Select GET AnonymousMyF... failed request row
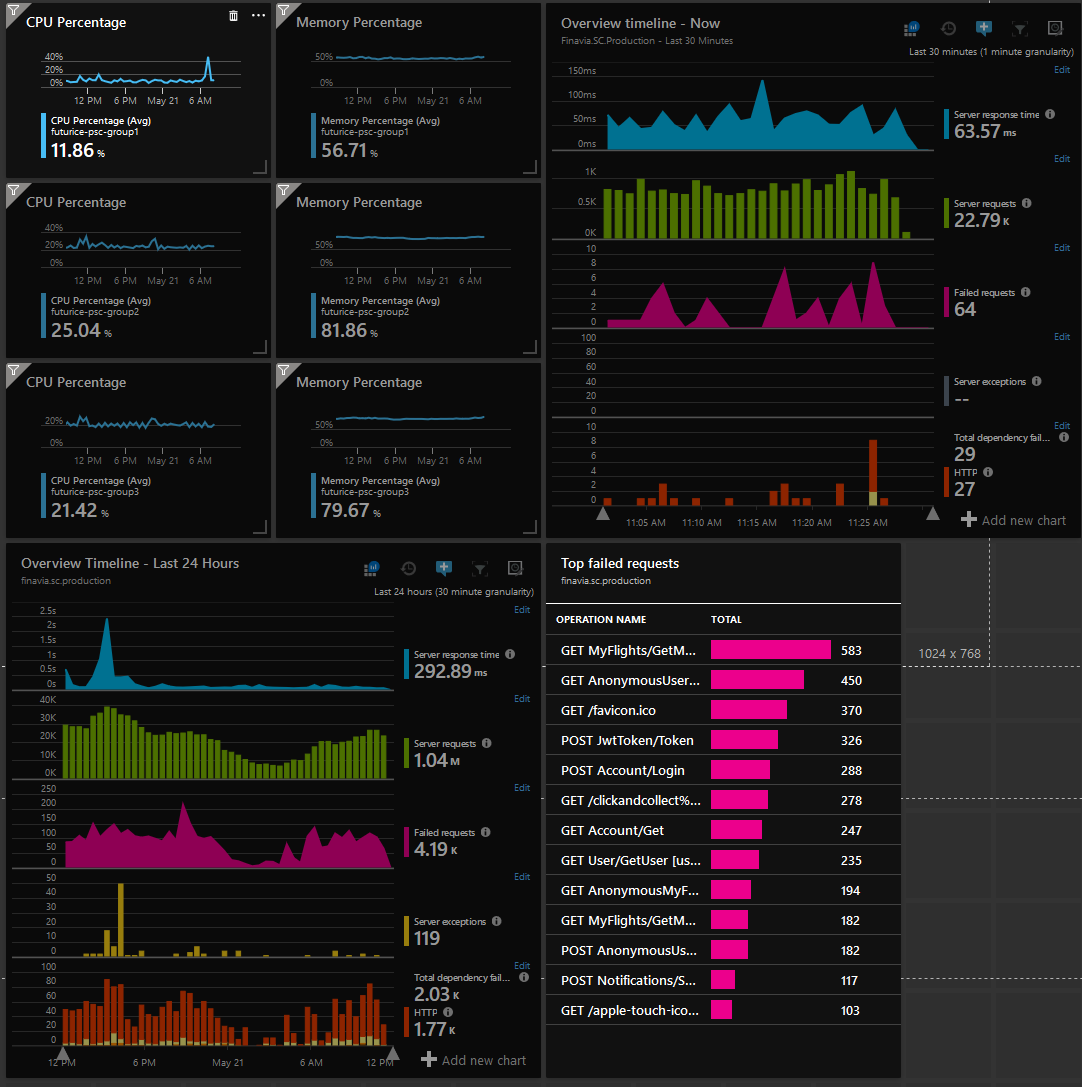Viewport: 1082px width, 1087px height. 724,891
